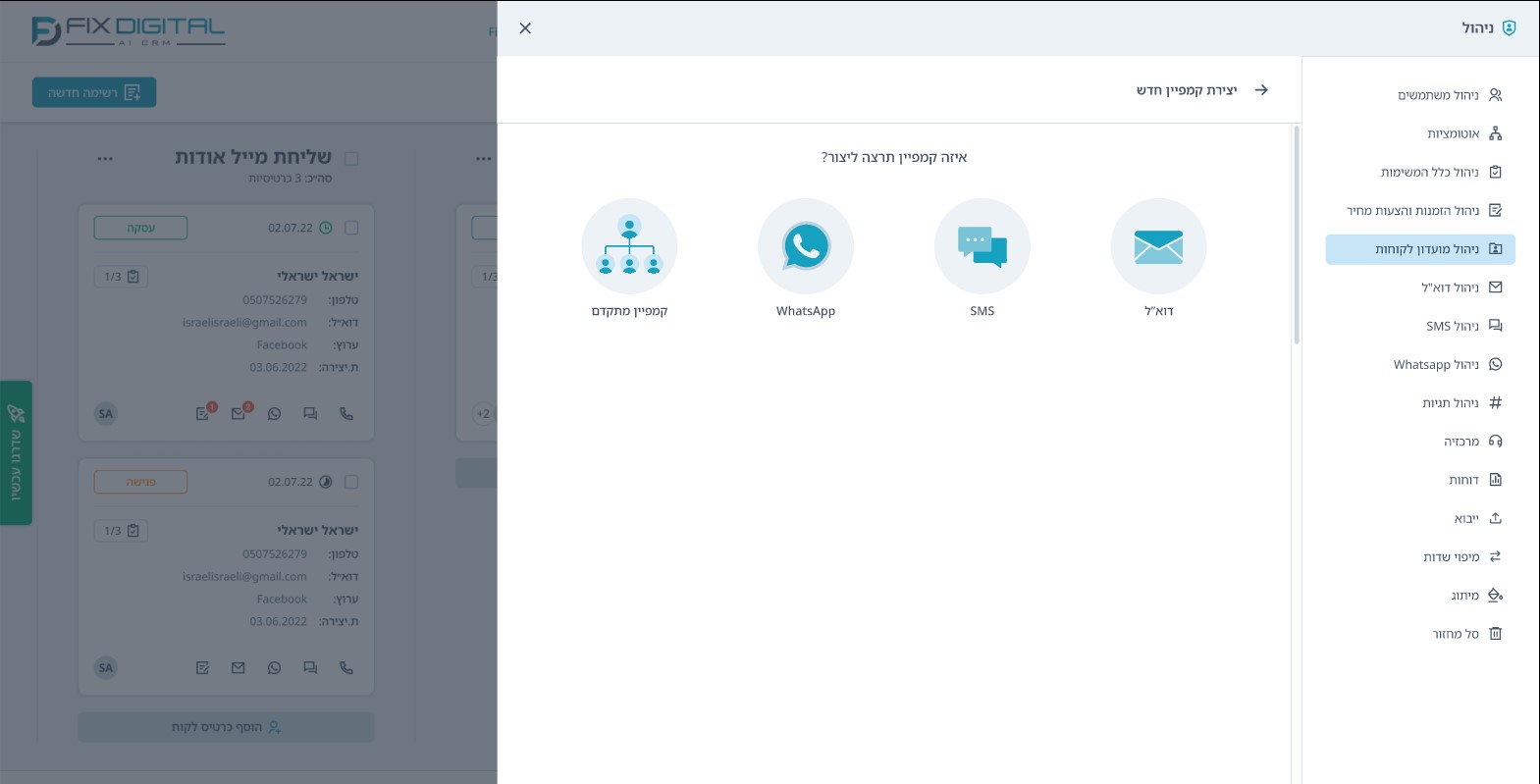This screenshot has height=784, width=1540.
Task: Choose the SMS campaign icon
Action: (982, 246)
